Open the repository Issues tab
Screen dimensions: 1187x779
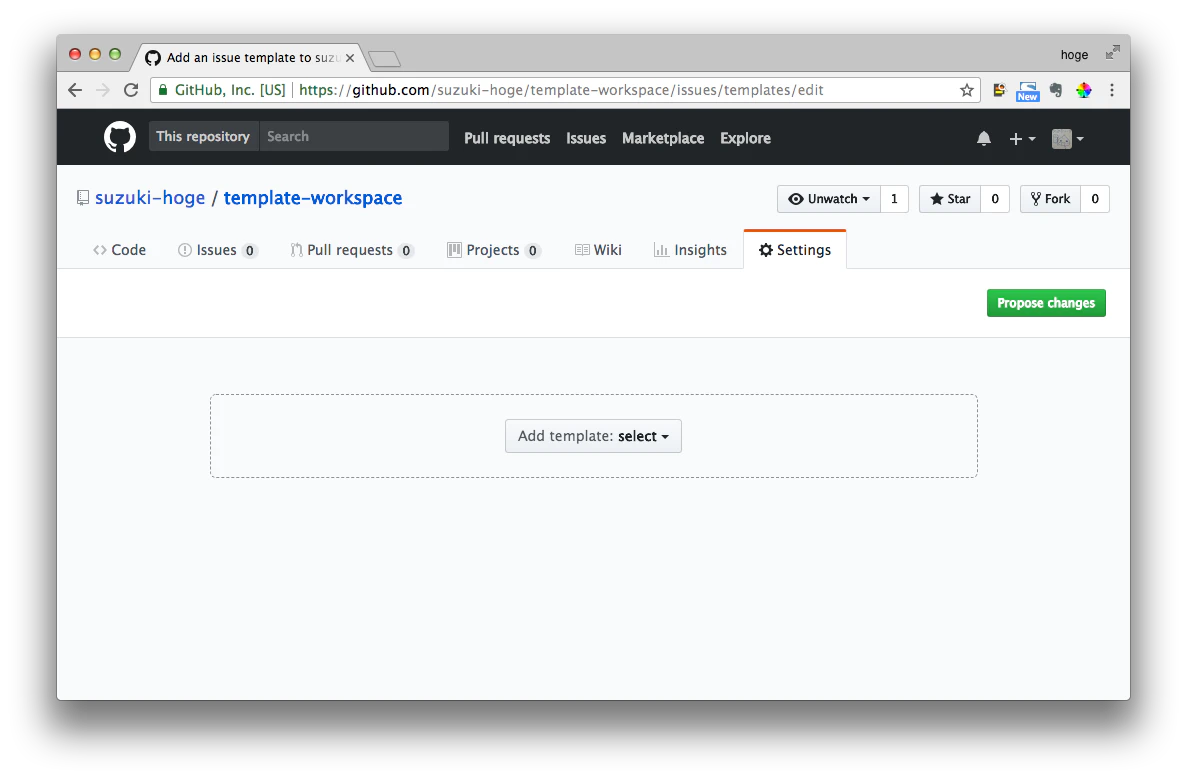tap(218, 250)
